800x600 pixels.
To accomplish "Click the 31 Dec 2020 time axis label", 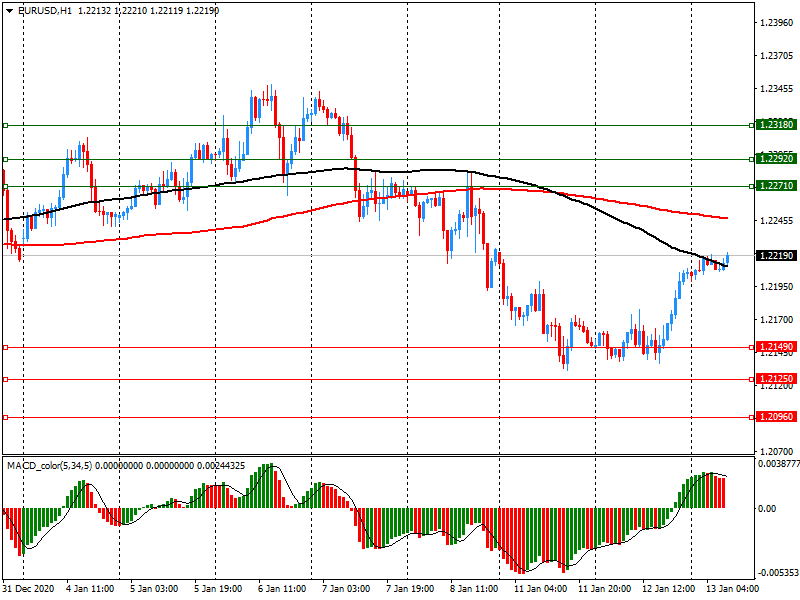I will pos(30,589).
